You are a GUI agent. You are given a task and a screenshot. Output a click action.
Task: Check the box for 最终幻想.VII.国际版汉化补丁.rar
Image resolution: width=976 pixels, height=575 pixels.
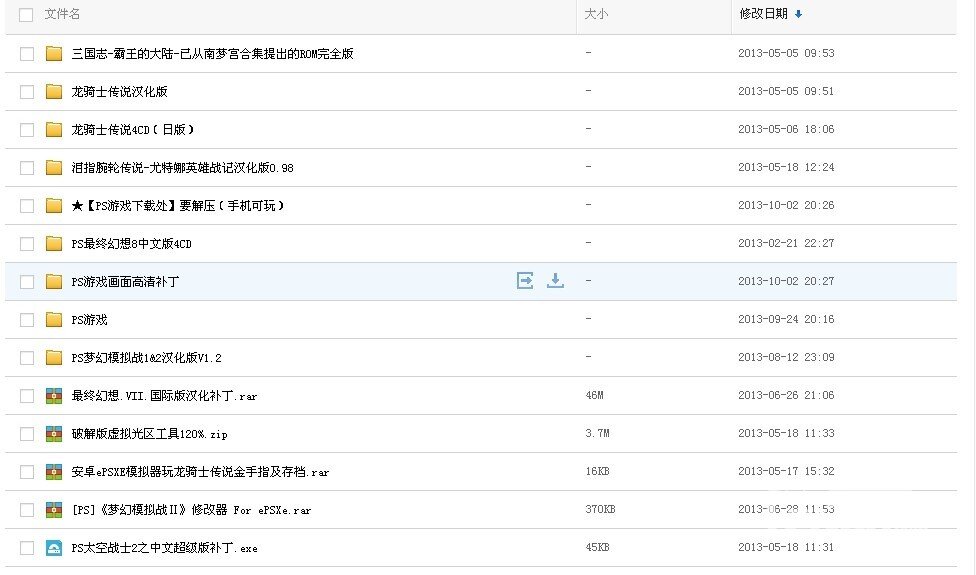27,396
